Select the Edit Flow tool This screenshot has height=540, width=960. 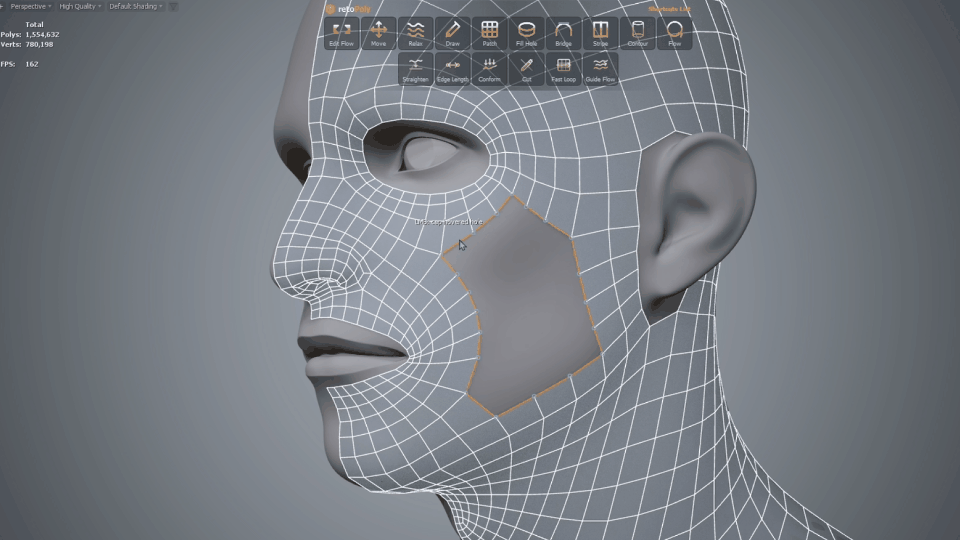point(342,33)
